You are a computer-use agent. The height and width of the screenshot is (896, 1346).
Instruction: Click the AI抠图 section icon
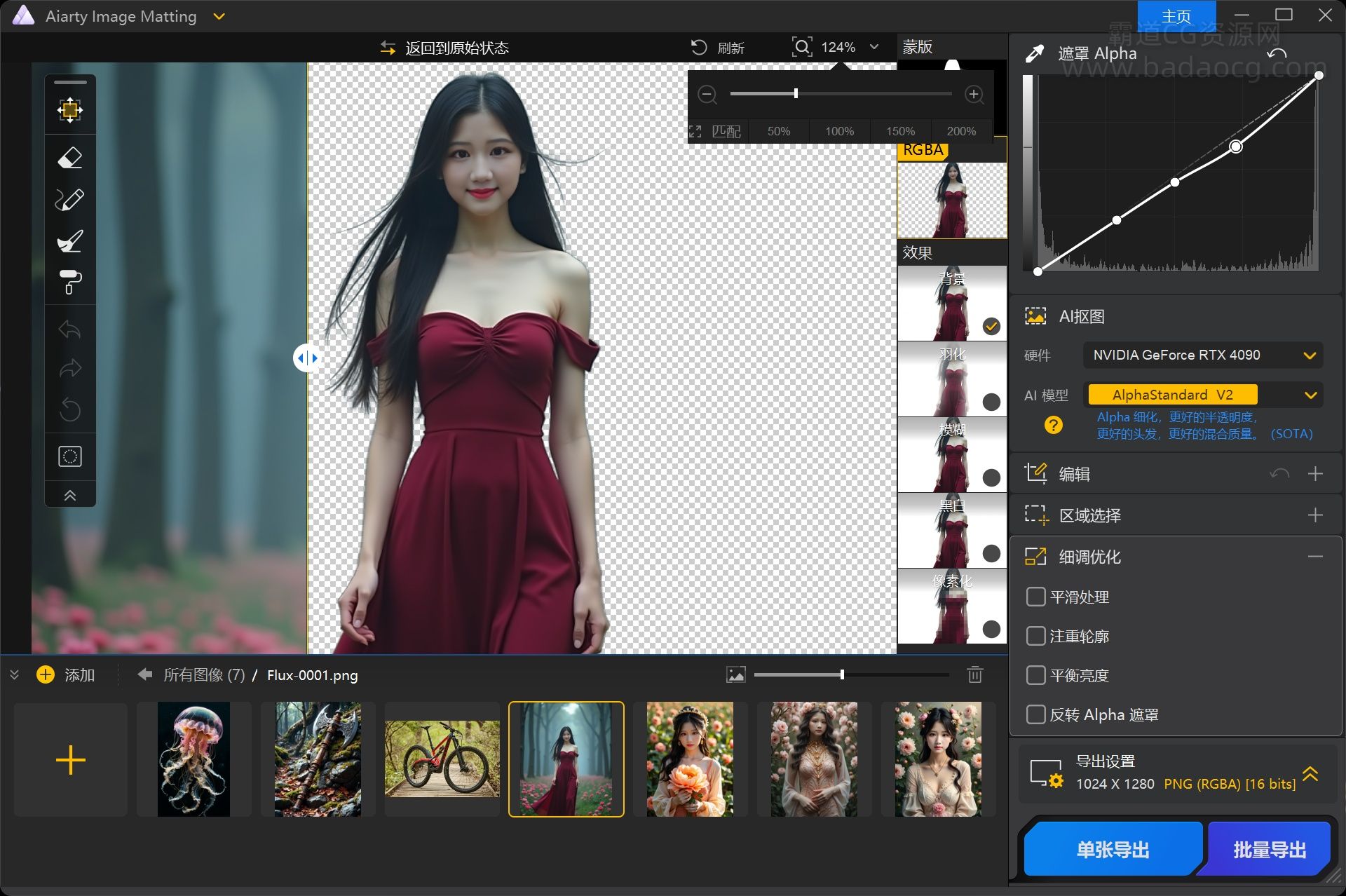click(x=1035, y=316)
